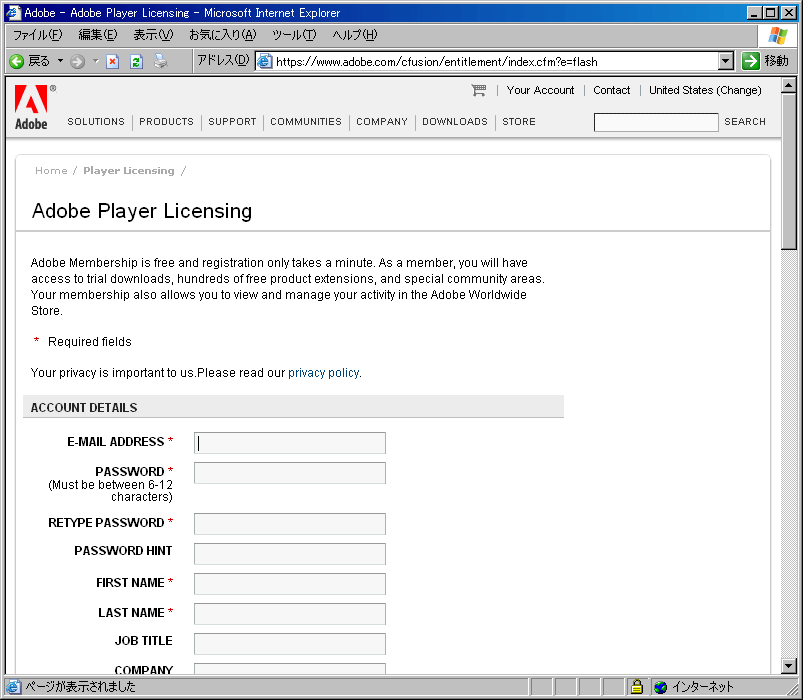
Task: Open the privacy policy link
Action: (324, 373)
